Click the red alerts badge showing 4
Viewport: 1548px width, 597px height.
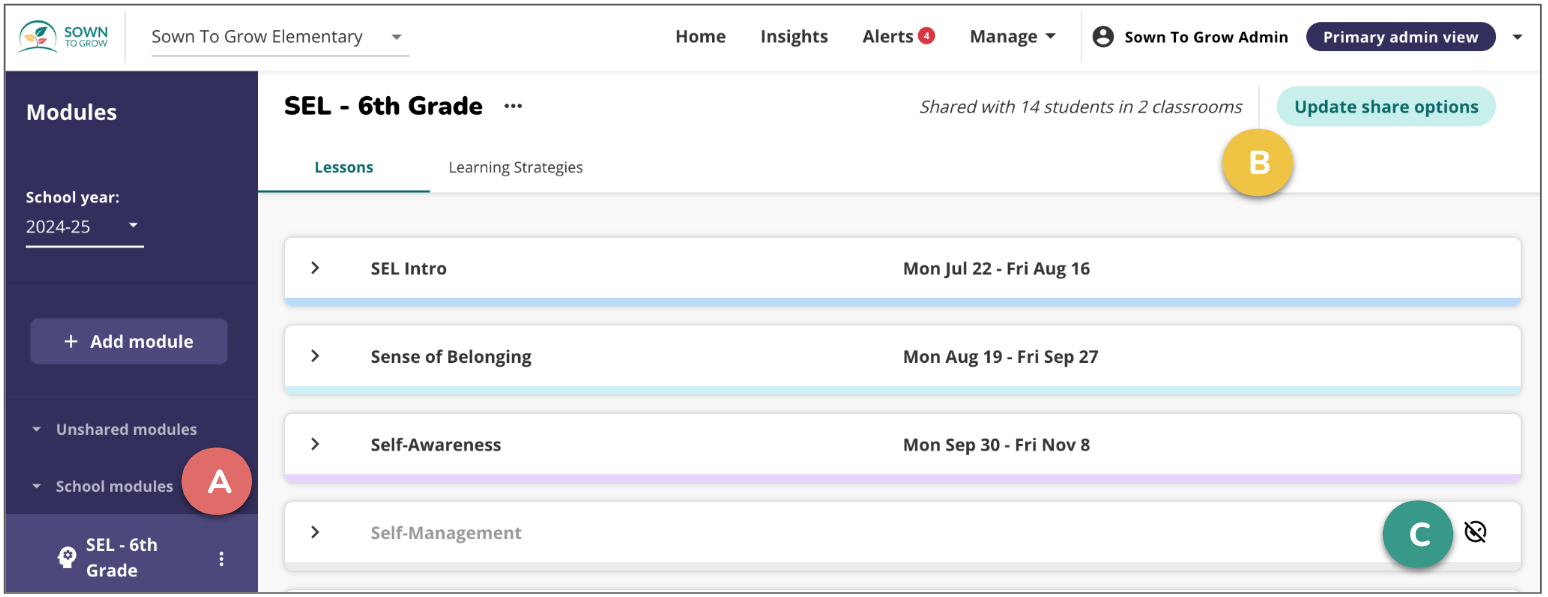926,36
